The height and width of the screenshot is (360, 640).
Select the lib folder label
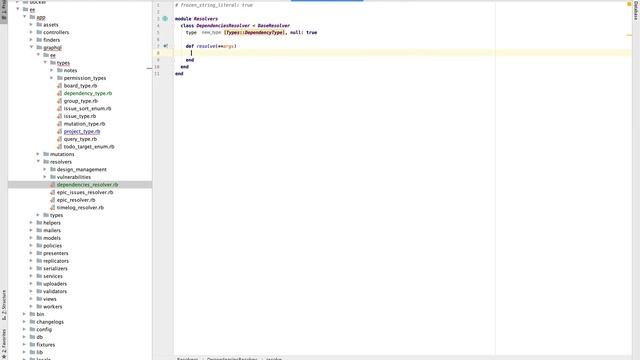pos(40,352)
